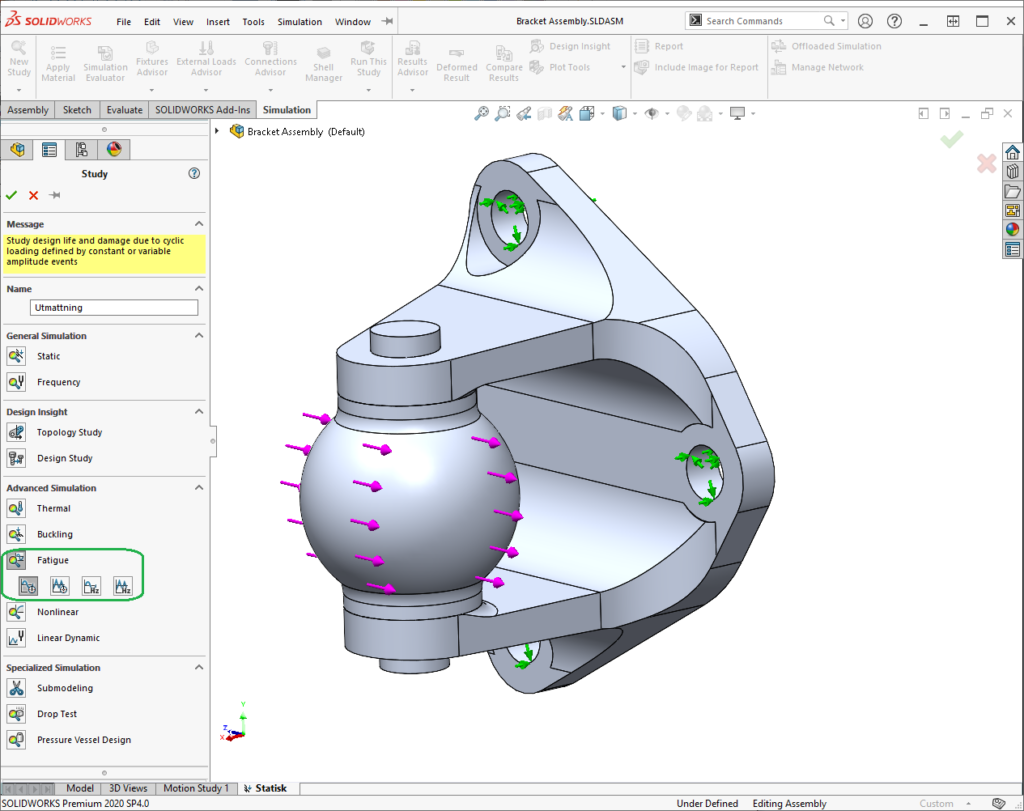The image size is (1024, 811).
Task: Open the Appearances tab in task pane
Action: 1012,229
